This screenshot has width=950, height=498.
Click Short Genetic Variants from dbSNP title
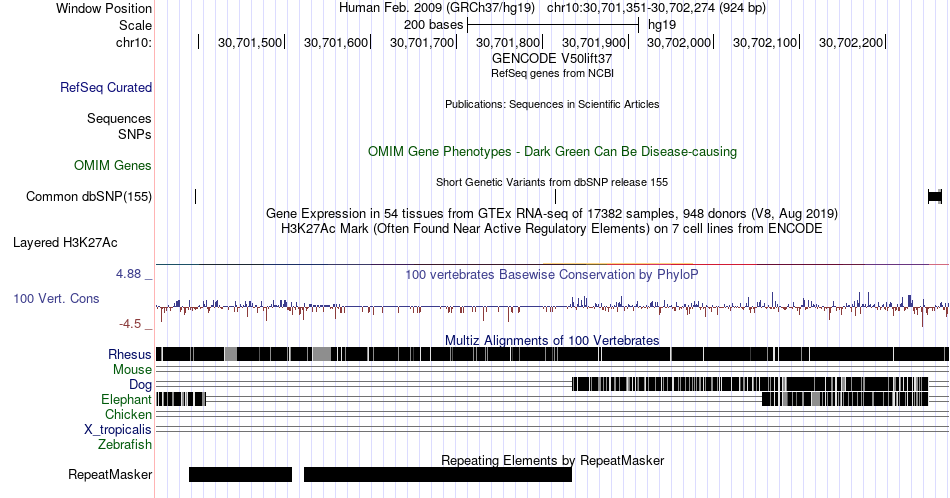552,182
